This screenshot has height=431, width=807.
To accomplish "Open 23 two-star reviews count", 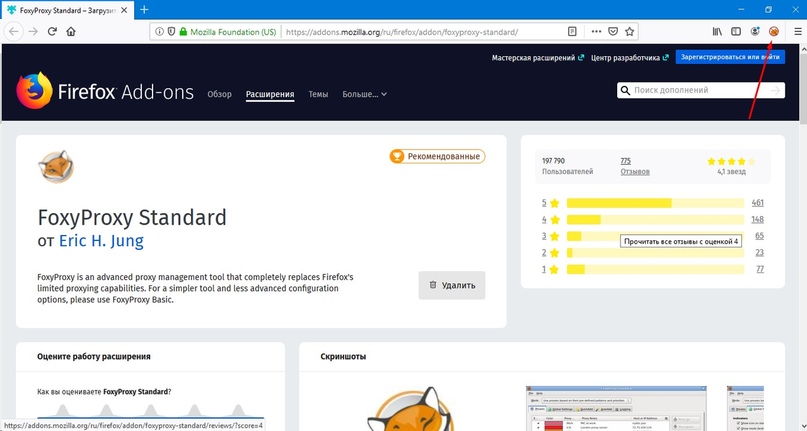I will pos(760,252).
